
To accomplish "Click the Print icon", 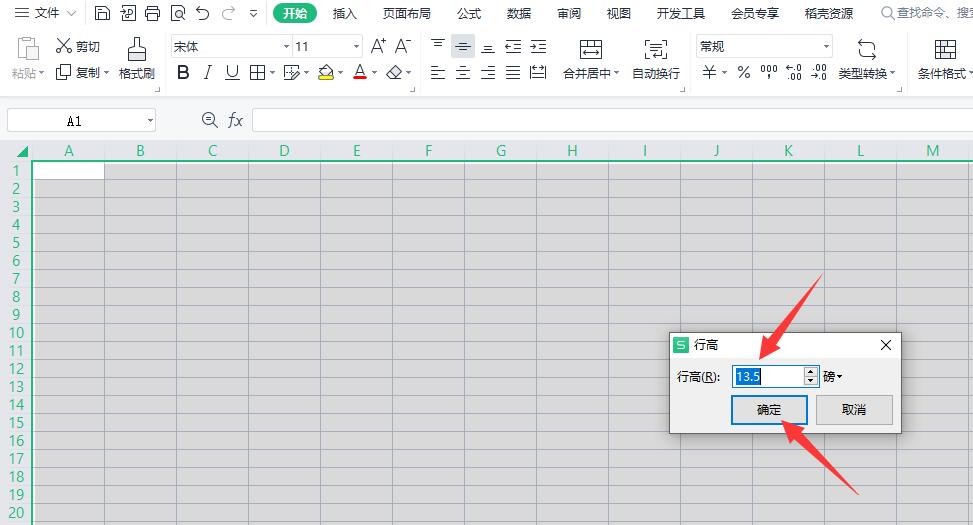I will click(x=153, y=13).
